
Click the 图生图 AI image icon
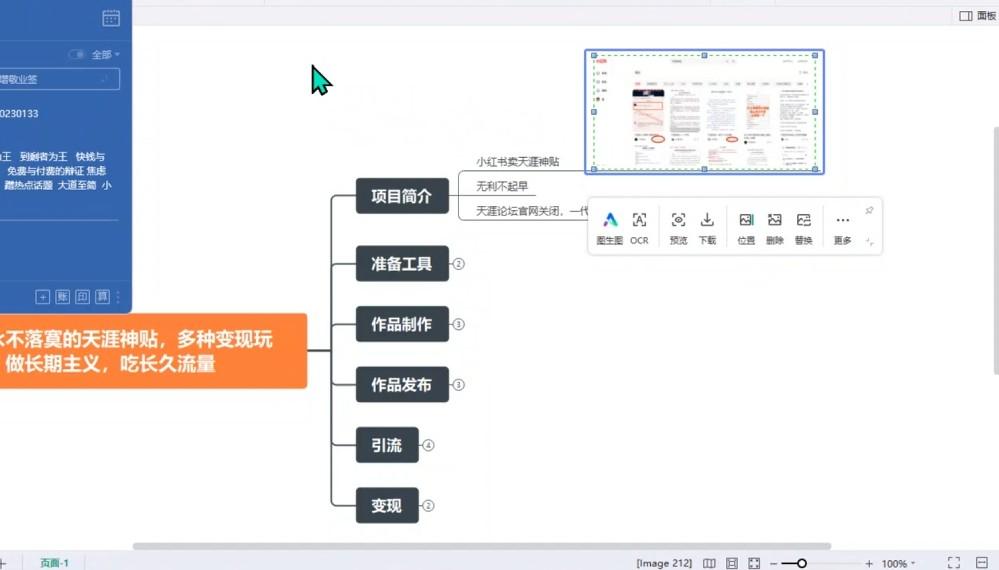pyautogui.click(x=610, y=227)
